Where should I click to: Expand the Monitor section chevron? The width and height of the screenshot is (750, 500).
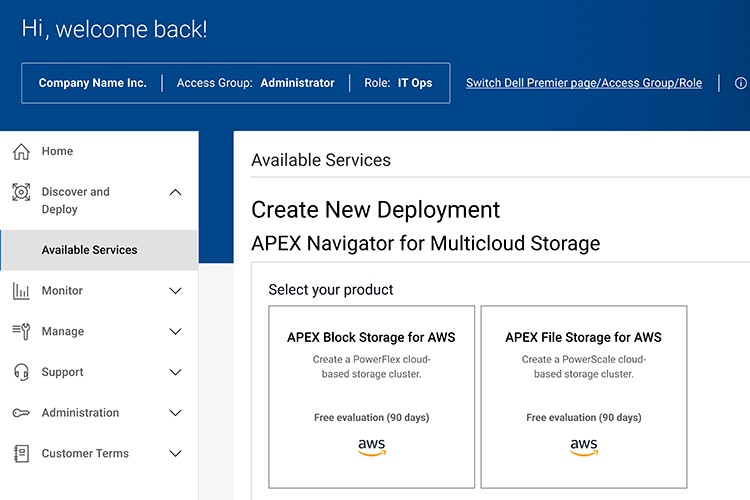(x=176, y=291)
